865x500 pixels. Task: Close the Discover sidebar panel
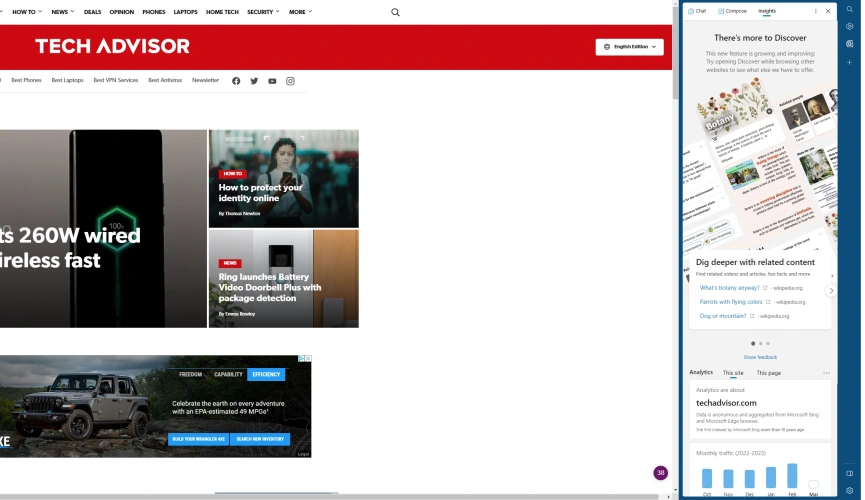[x=828, y=11]
